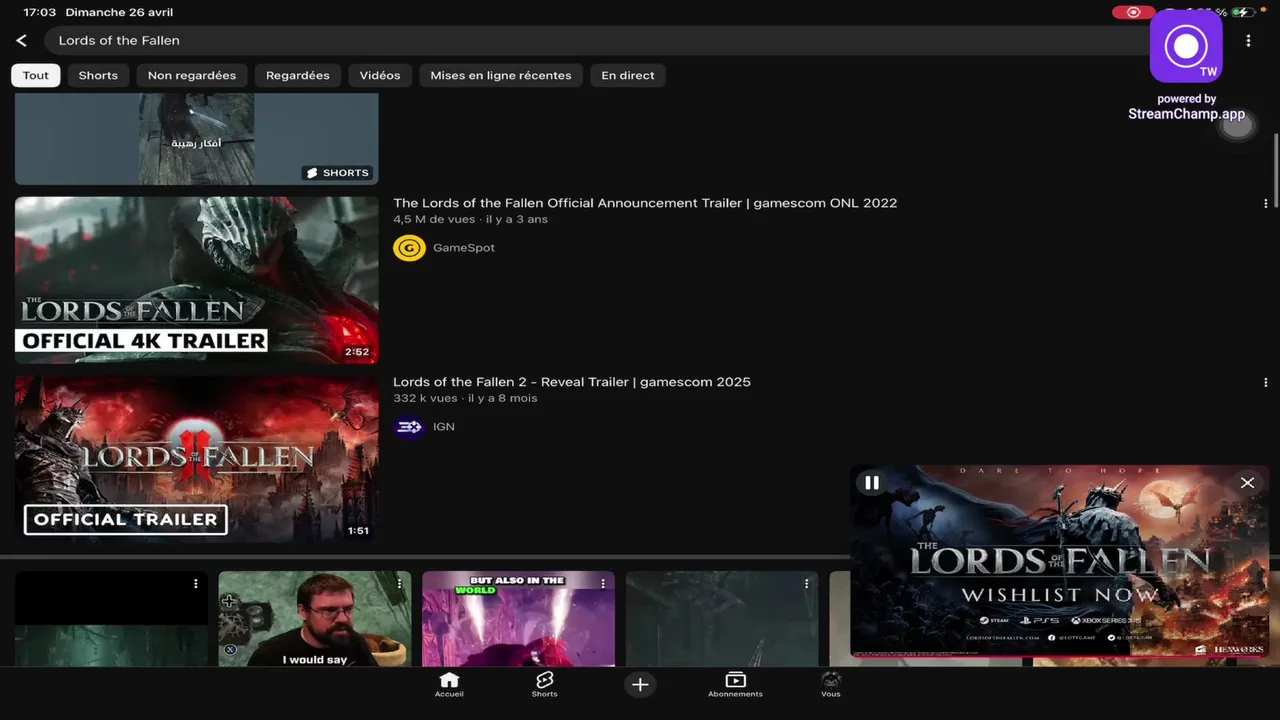Close the miniplayer

click(1247, 483)
